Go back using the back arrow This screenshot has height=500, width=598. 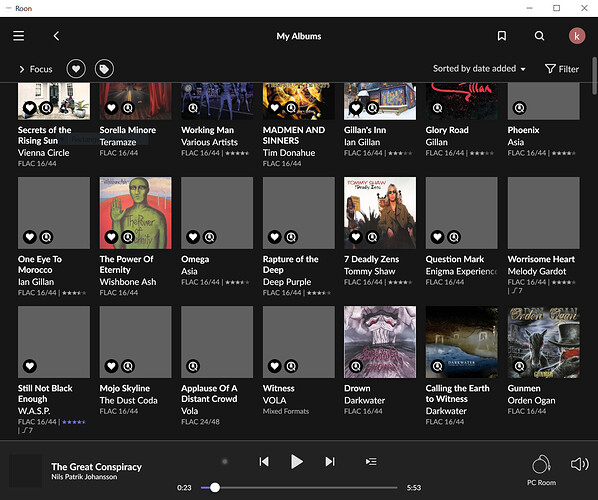[56, 36]
